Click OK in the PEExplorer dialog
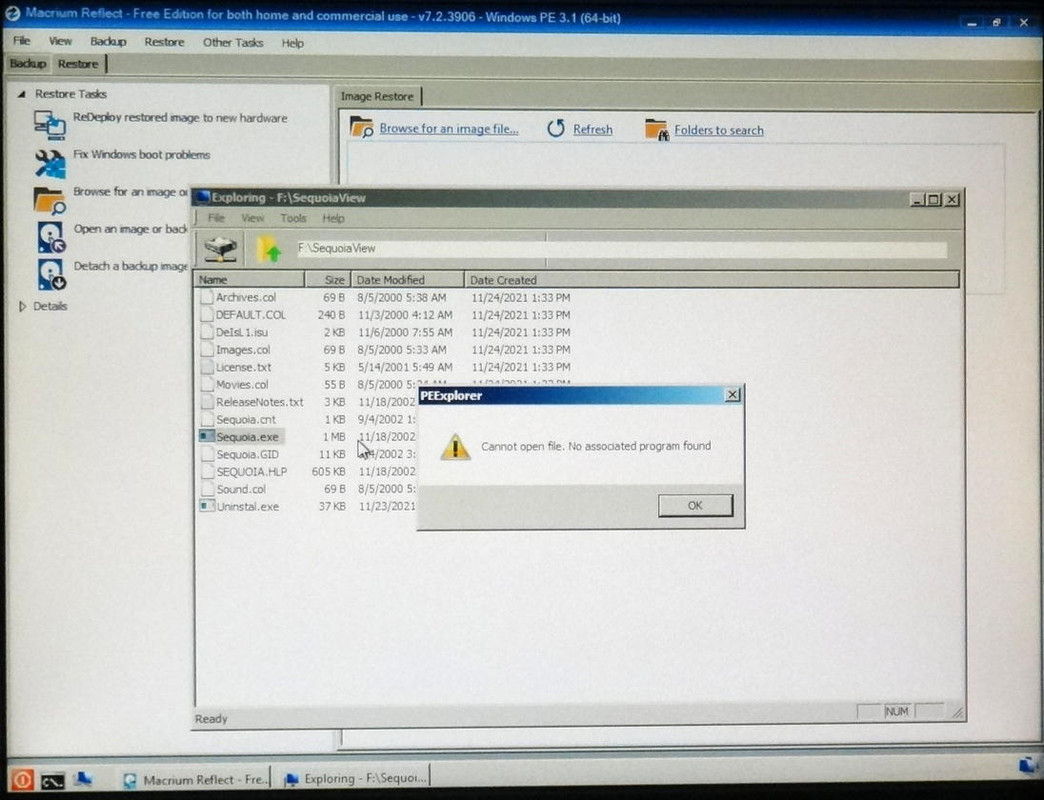Image resolution: width=1044 pixels, height=800 pixels. pos(695,505)
